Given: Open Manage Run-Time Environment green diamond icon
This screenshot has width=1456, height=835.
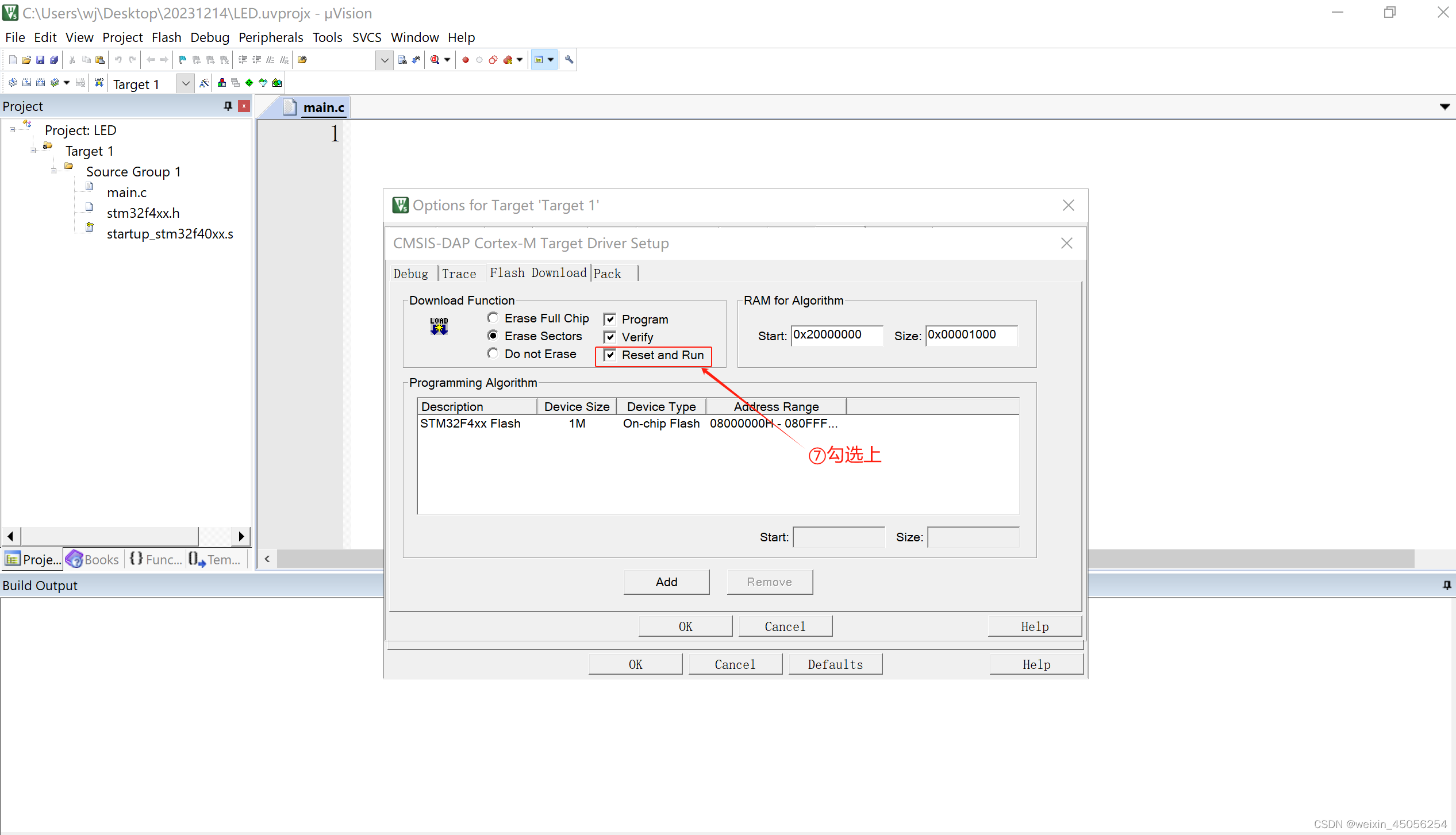Looking at the screenshot, I should [x=249, y=83].
